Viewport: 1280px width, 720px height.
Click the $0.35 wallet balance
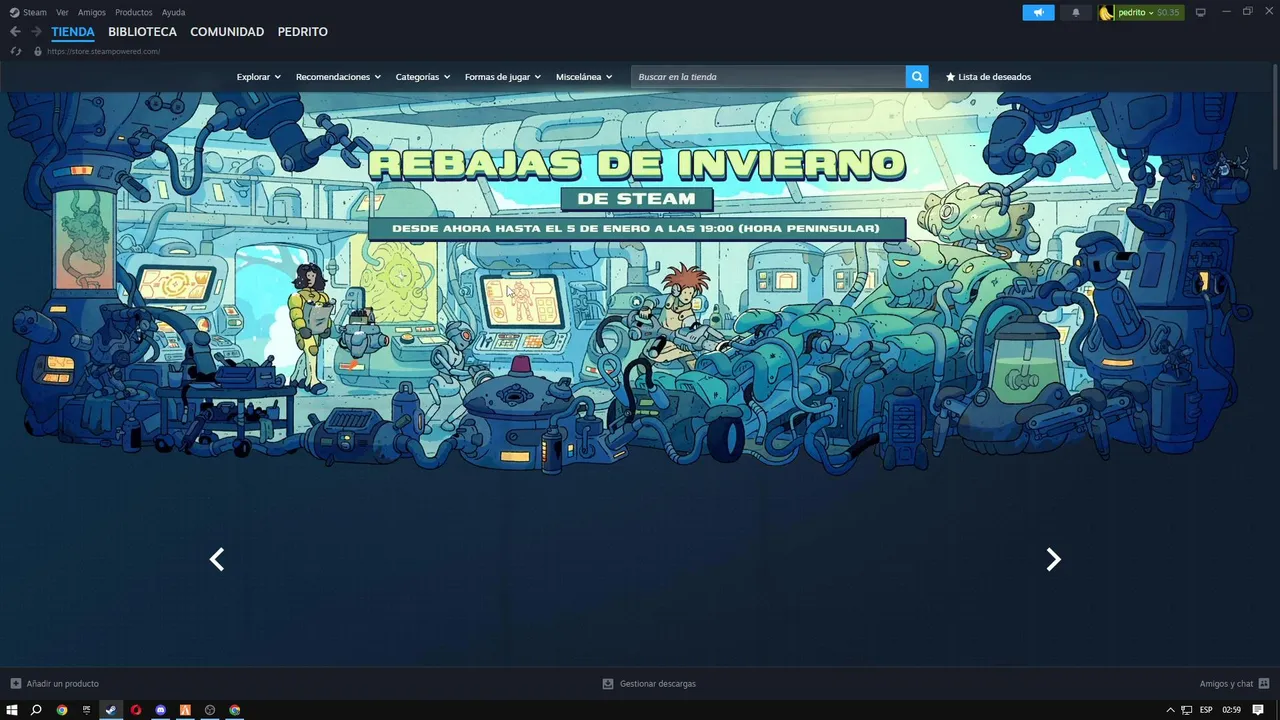pyautogui.click(x=1168, y=12)
